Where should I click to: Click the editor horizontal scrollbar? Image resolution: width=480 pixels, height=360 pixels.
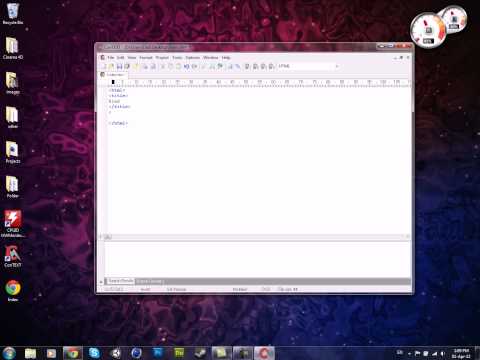pyautogui.click(x=255, y=237)
